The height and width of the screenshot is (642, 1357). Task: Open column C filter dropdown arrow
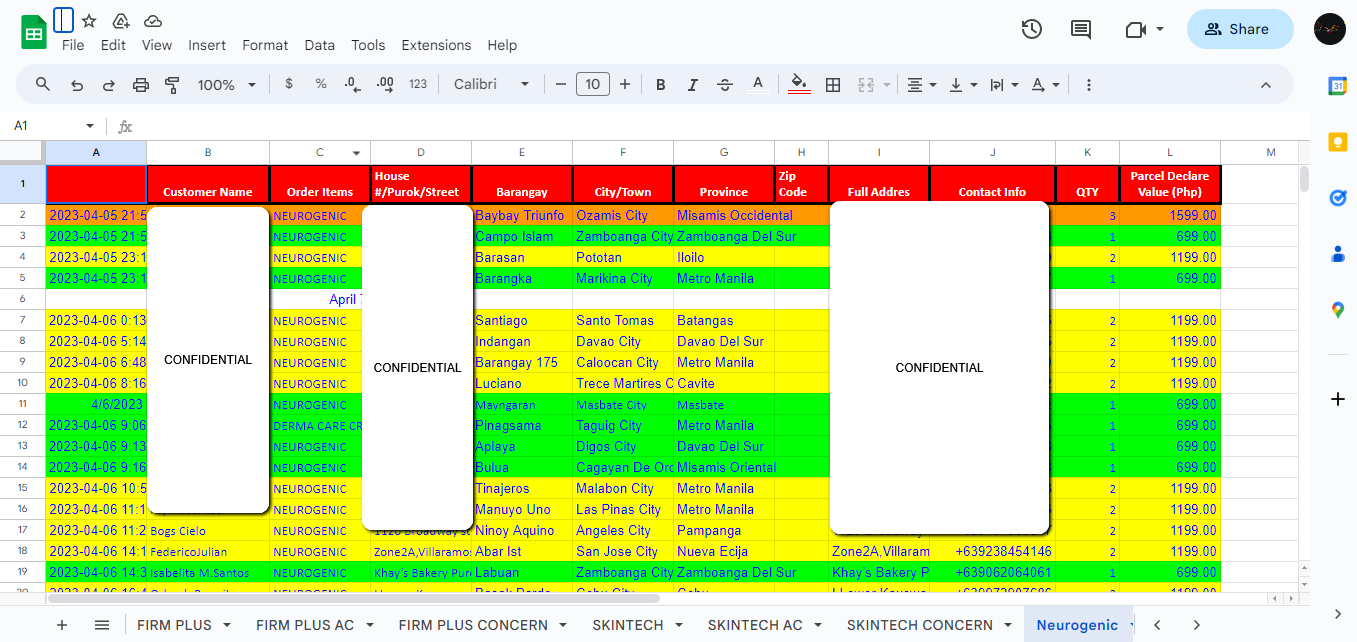pyautogui.click(x=356, y=153)
